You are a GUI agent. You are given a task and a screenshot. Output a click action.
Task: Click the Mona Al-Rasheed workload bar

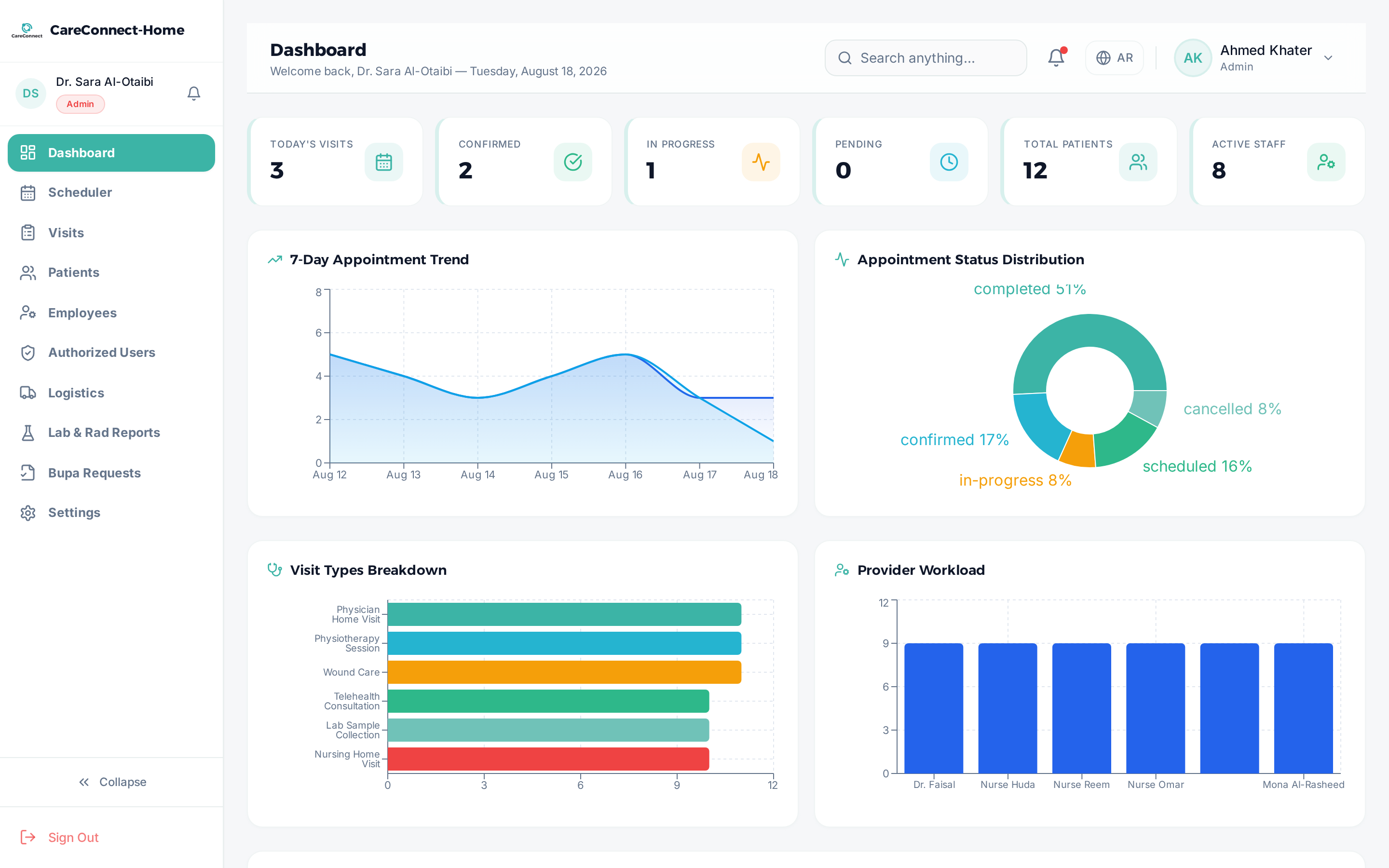pos(1303,708)
